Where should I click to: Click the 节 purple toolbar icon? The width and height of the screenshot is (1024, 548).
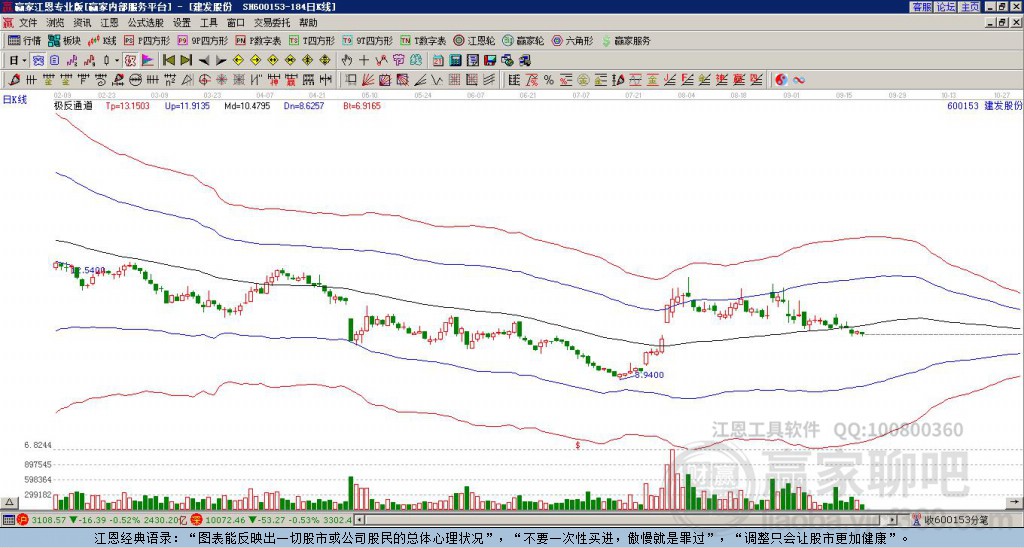coord(398,61)
